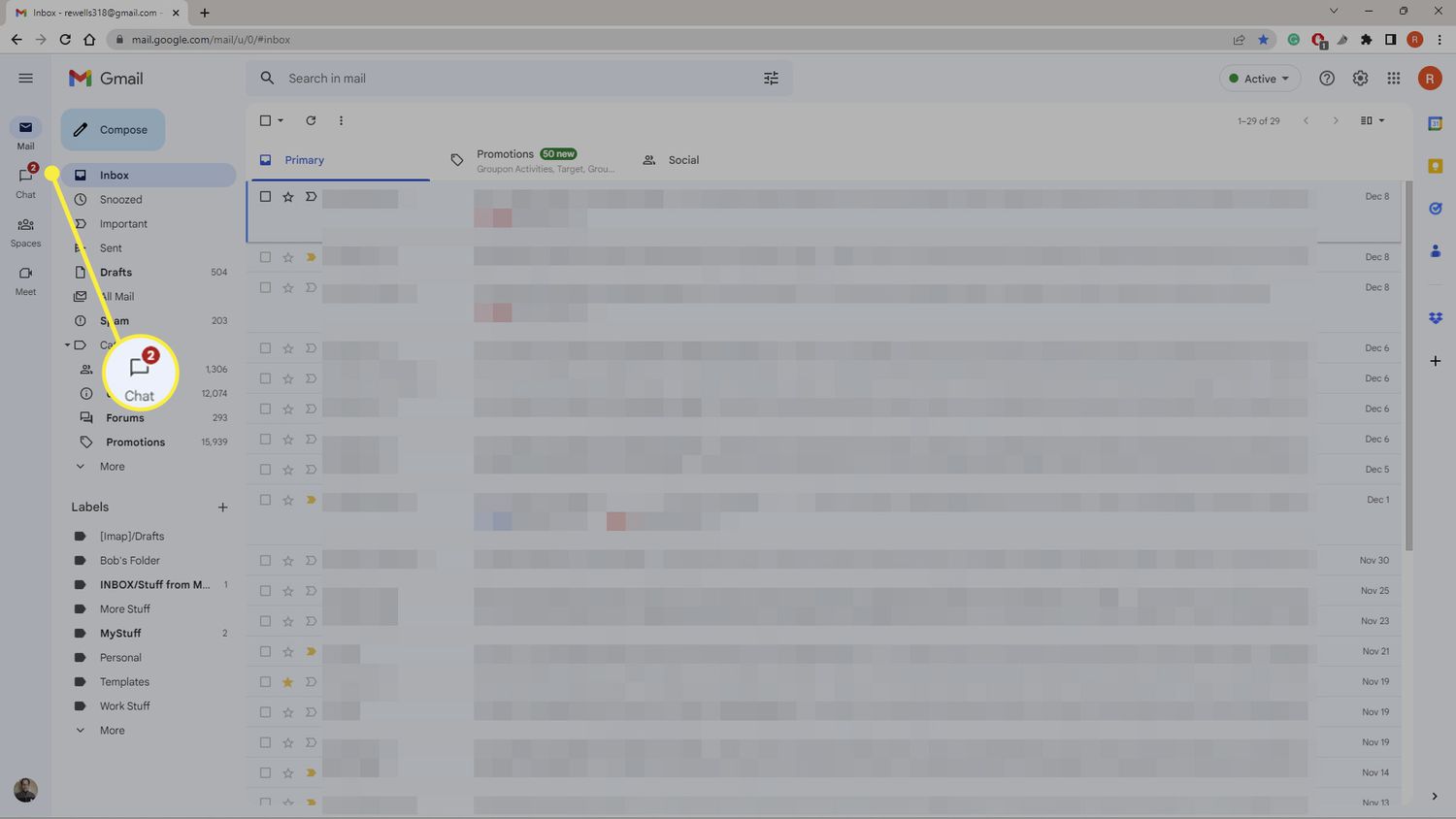This screenshot has width=1456, height=819.
Task: Select the Dec 5 email checkbox
Action: [265, 470]
